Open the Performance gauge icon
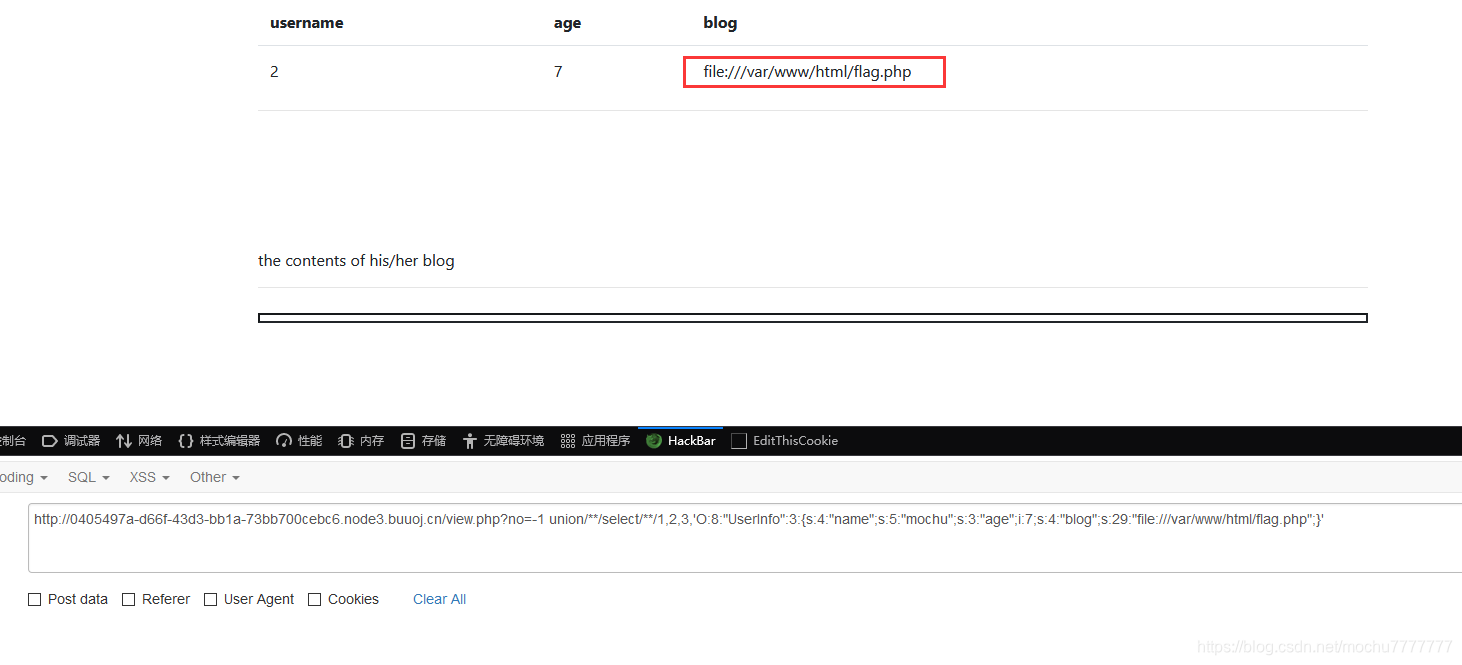This screenshot has width=1462, height=665. click(x=284, y=441)
